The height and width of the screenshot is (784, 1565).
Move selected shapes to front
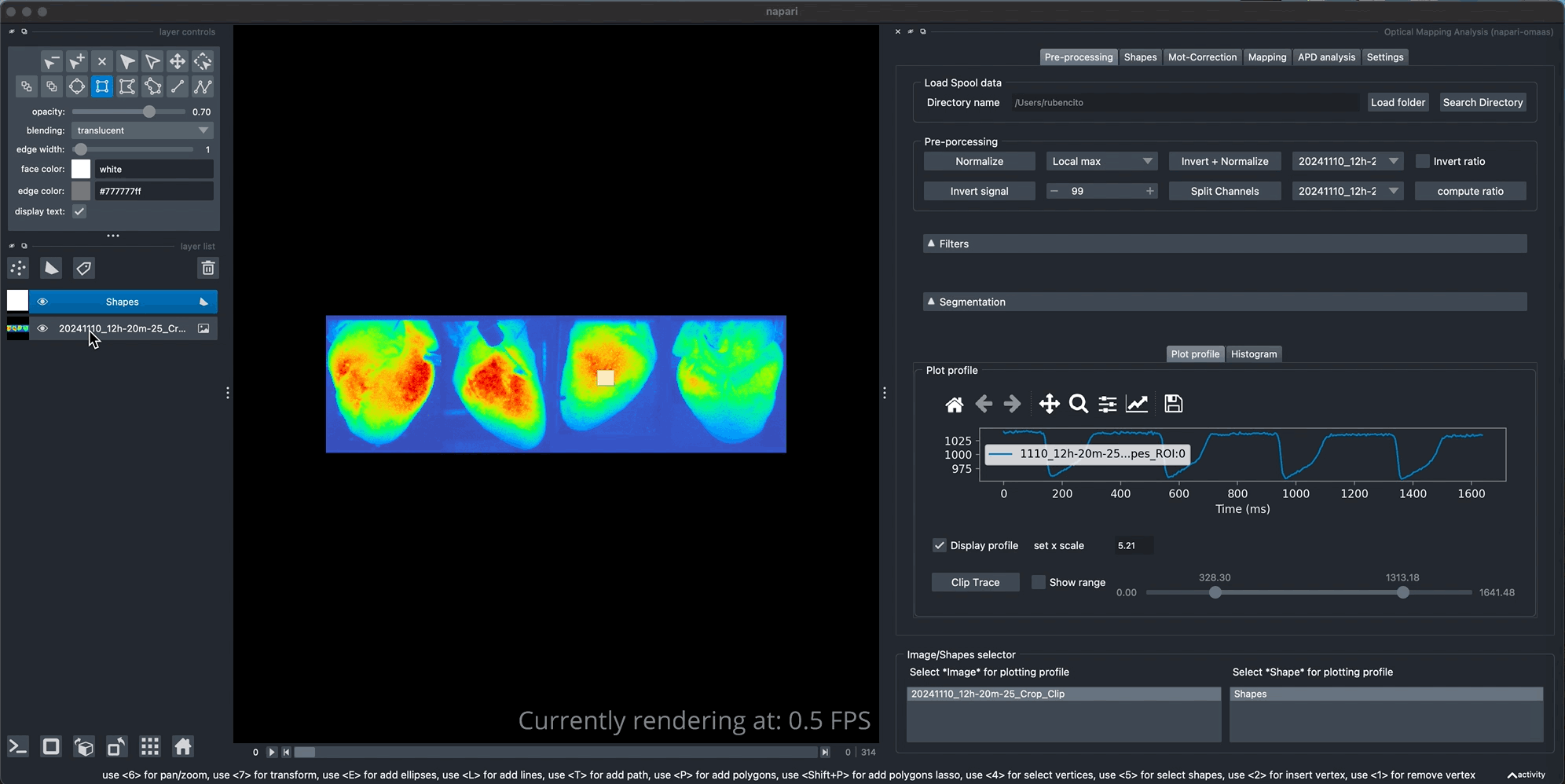(x=52, y=86)
